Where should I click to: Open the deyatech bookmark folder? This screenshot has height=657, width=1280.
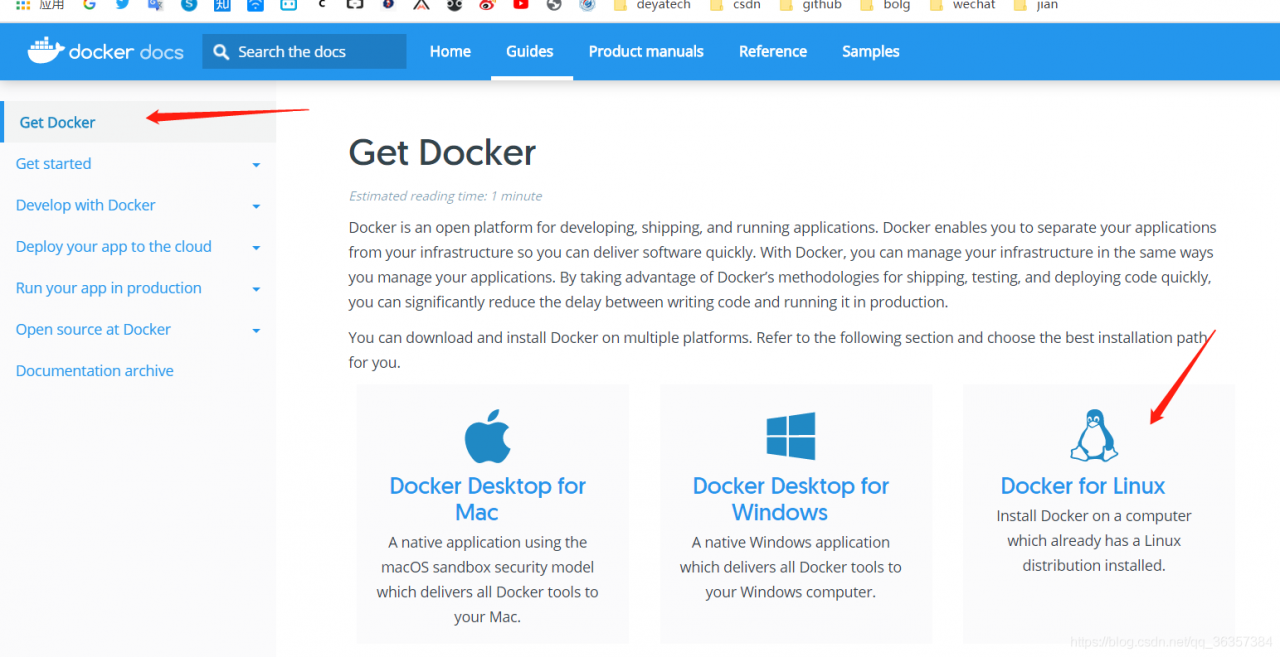[x=651, y=5]
